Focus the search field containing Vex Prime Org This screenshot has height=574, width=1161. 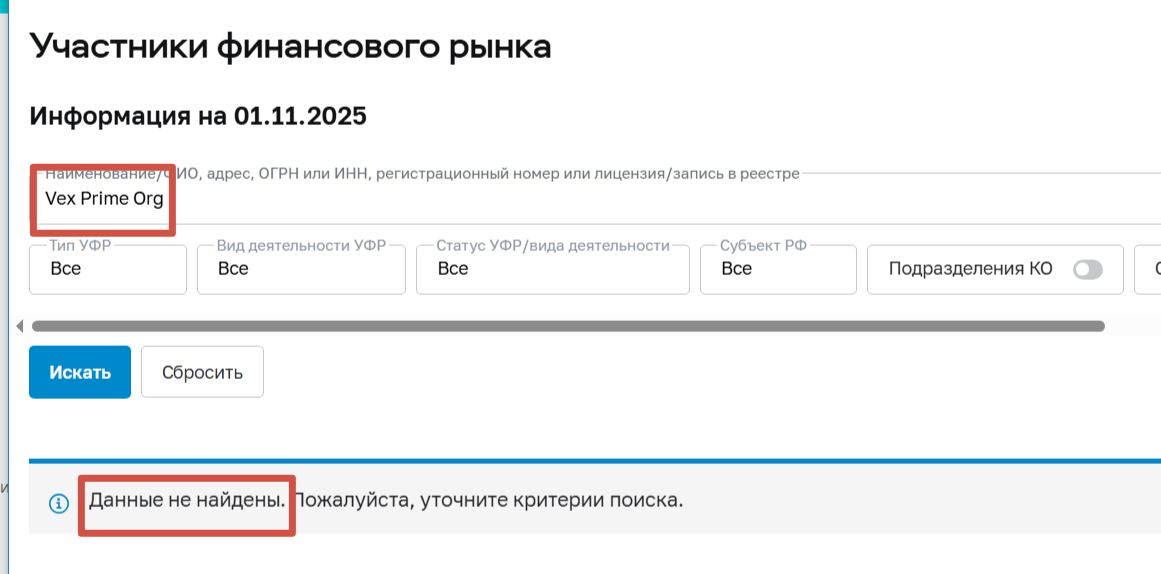(400, 199)
